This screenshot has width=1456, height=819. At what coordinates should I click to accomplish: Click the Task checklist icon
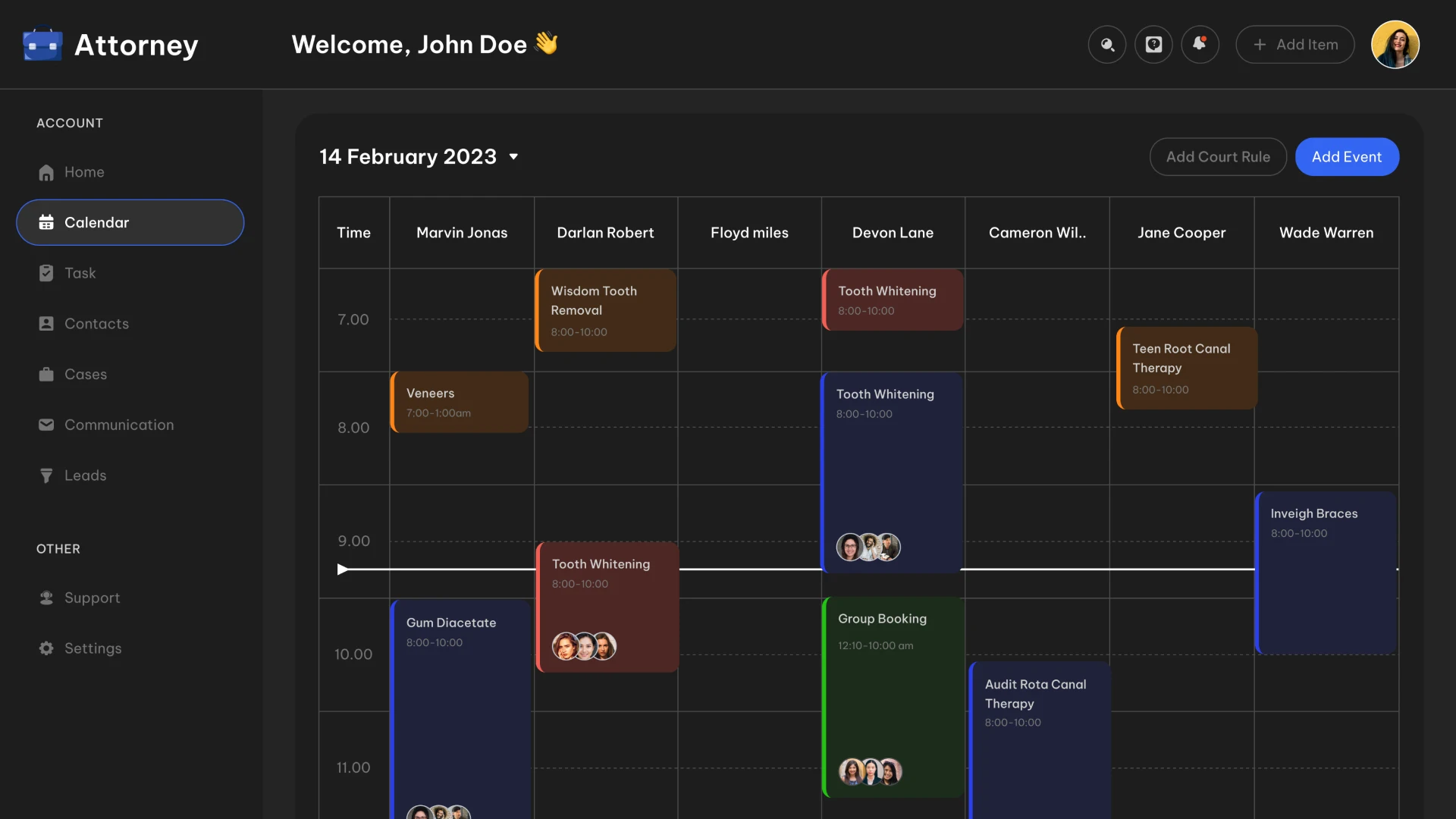point(46,273)
